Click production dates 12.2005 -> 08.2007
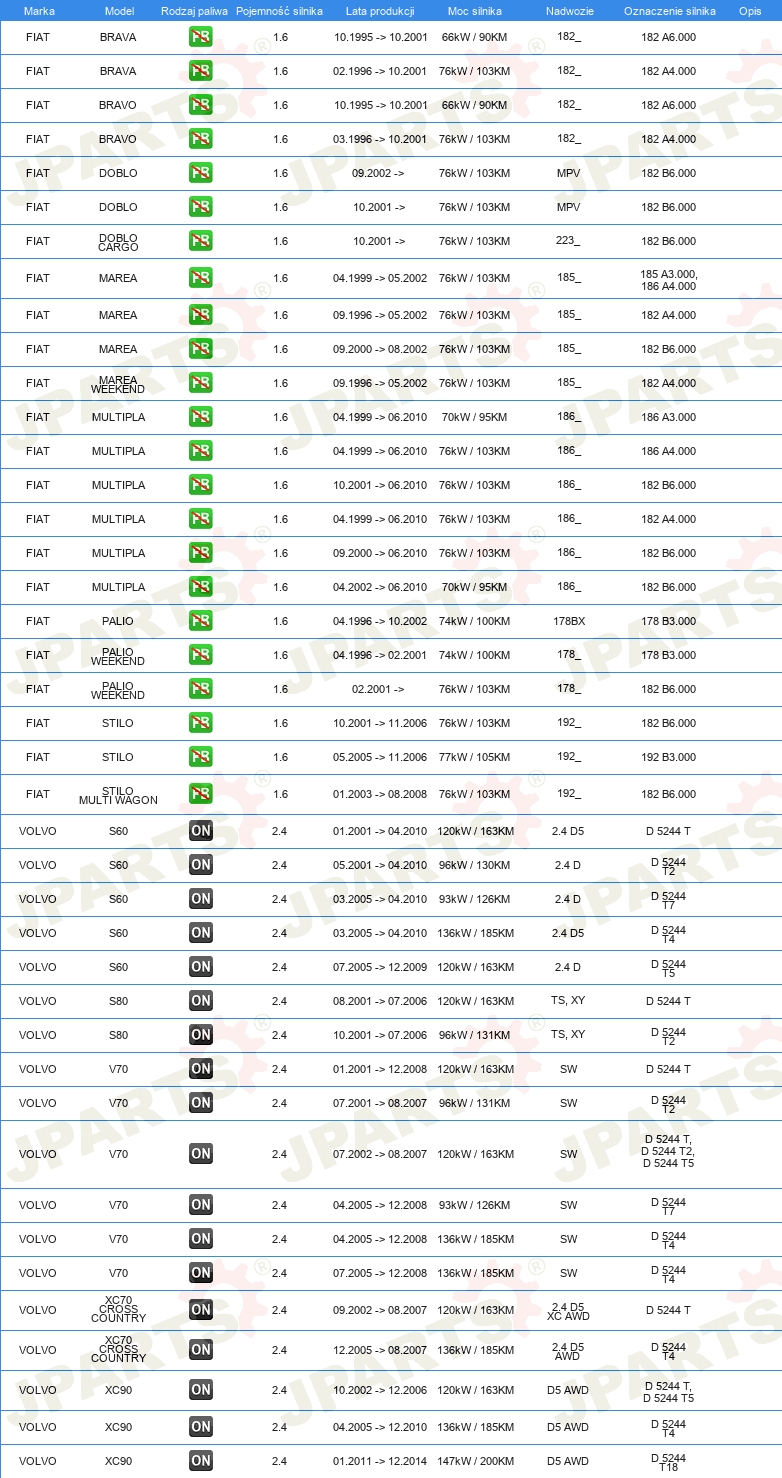Viewport: 782px width, 1478px height. point(380,1350)
